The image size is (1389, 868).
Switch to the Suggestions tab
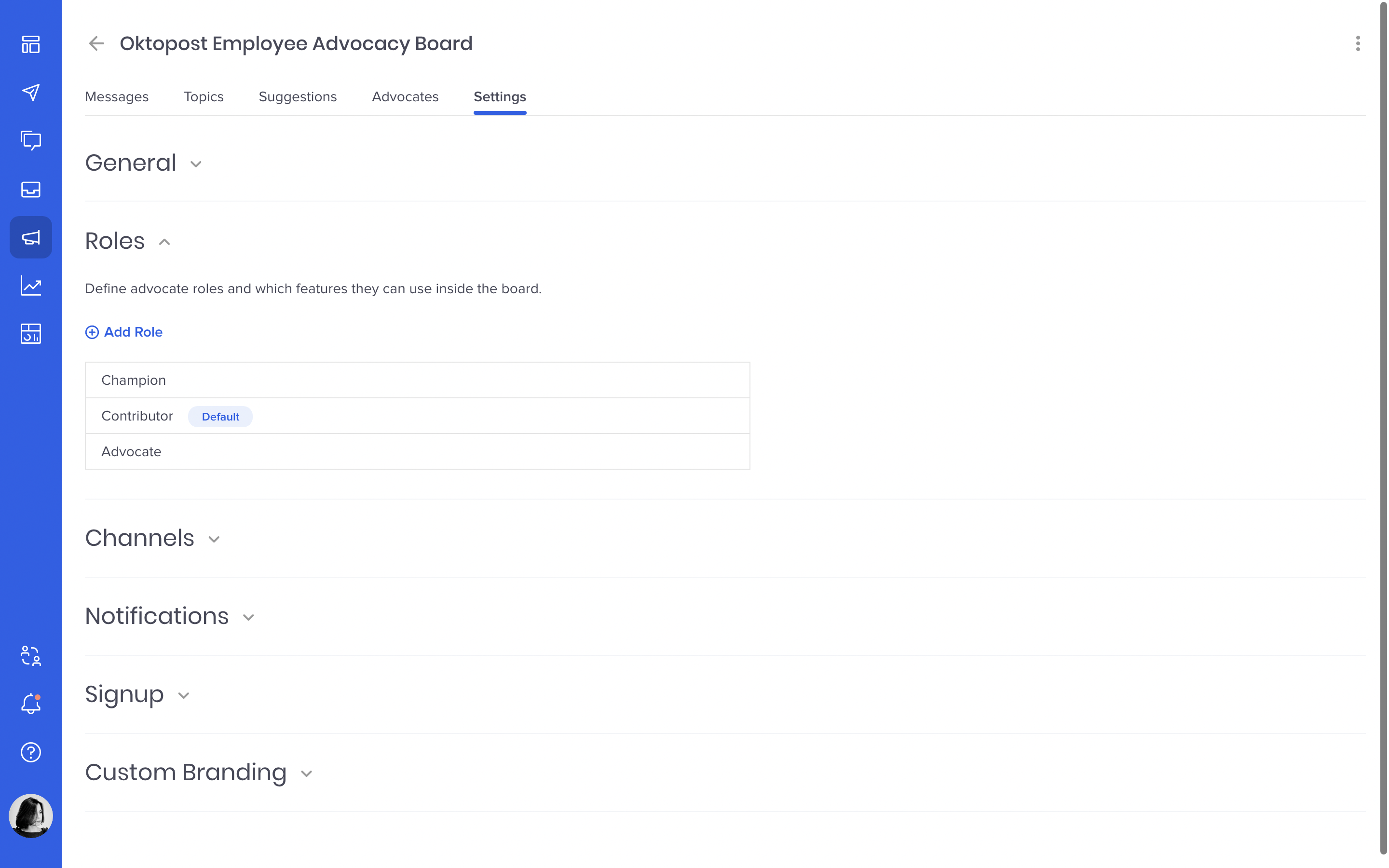pyautogui.click(x=297, y=96)
